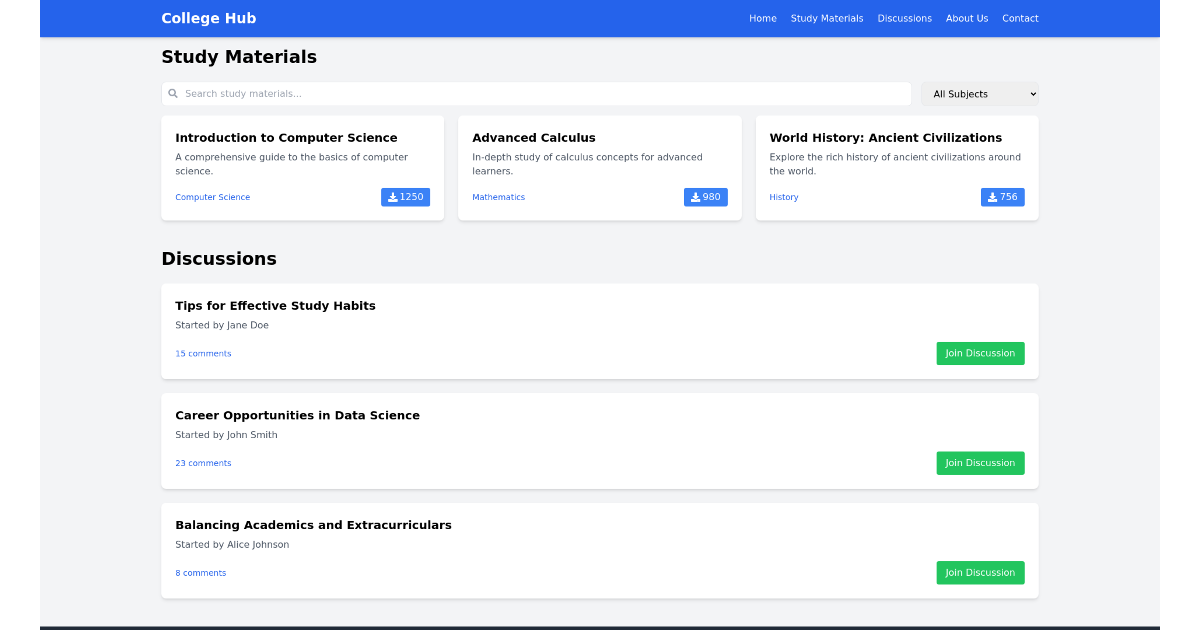This screenshot has width=1200, height=630.
Task: View the 15 comments on study habits thread
Action: [203, 353]
